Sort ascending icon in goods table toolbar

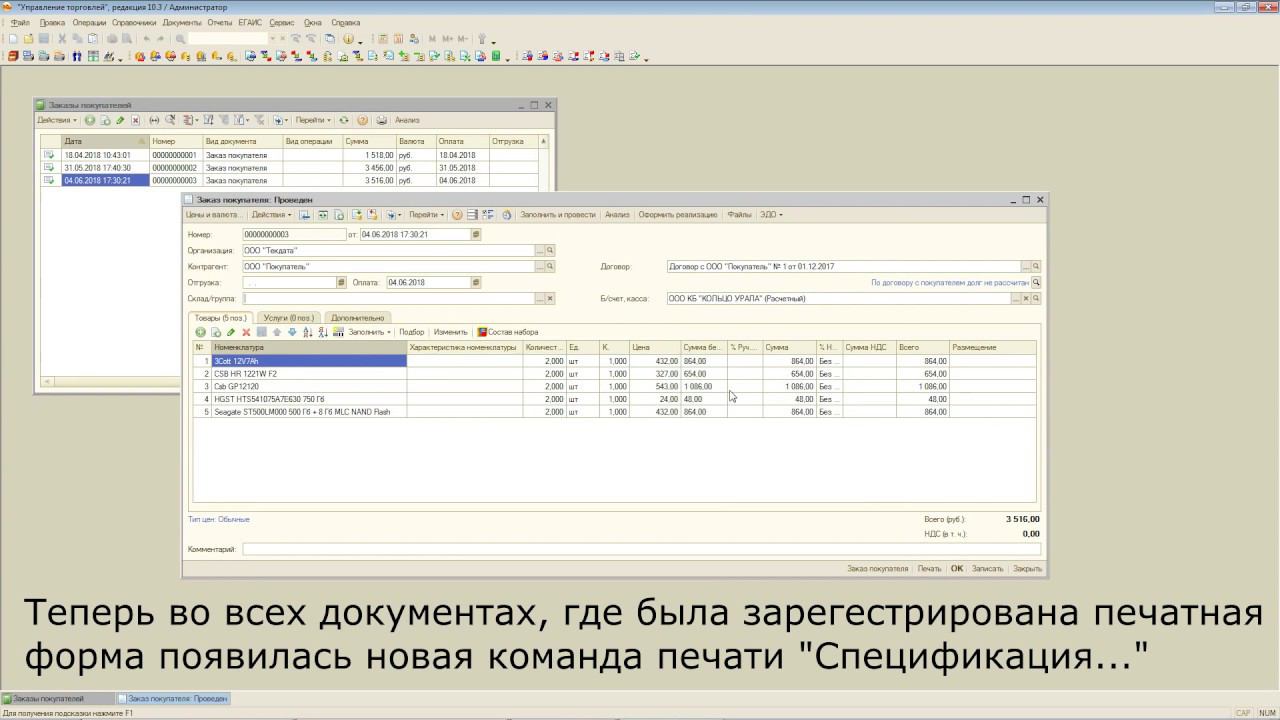click(307, 332)
